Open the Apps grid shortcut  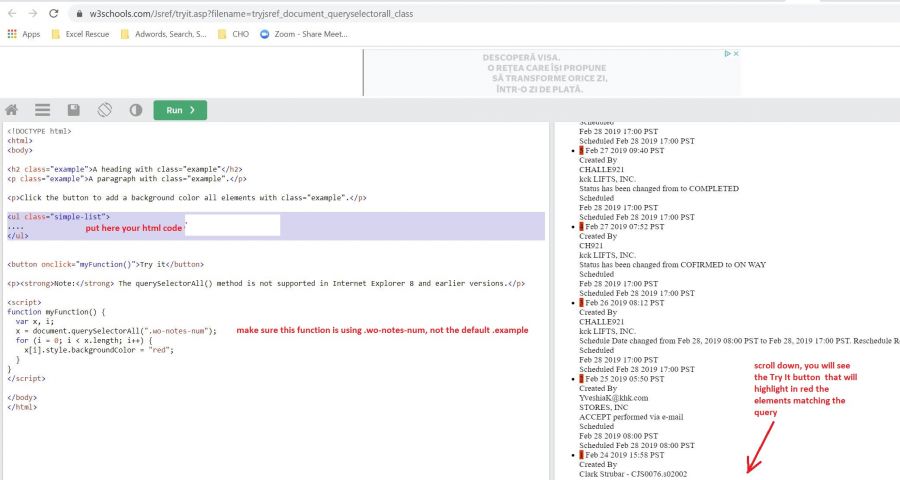point(24,34)
